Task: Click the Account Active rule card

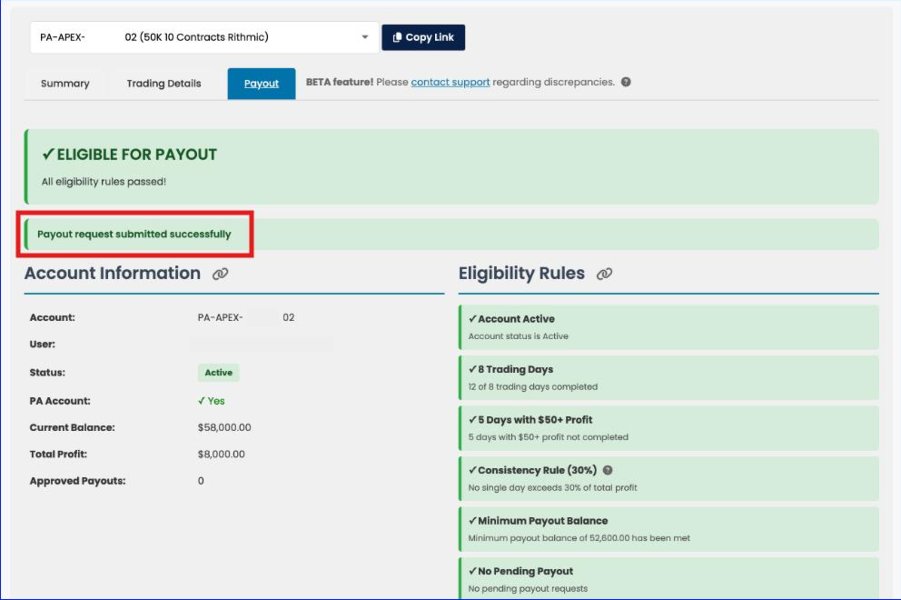Action: [669, 327]
